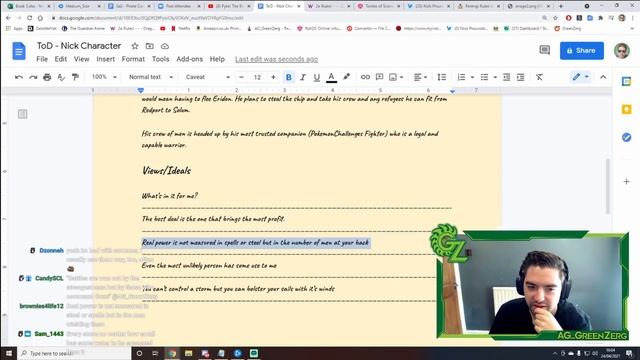640x360 pixels.
Task: Toggle Underline formatting
Action: coord(316,77)
